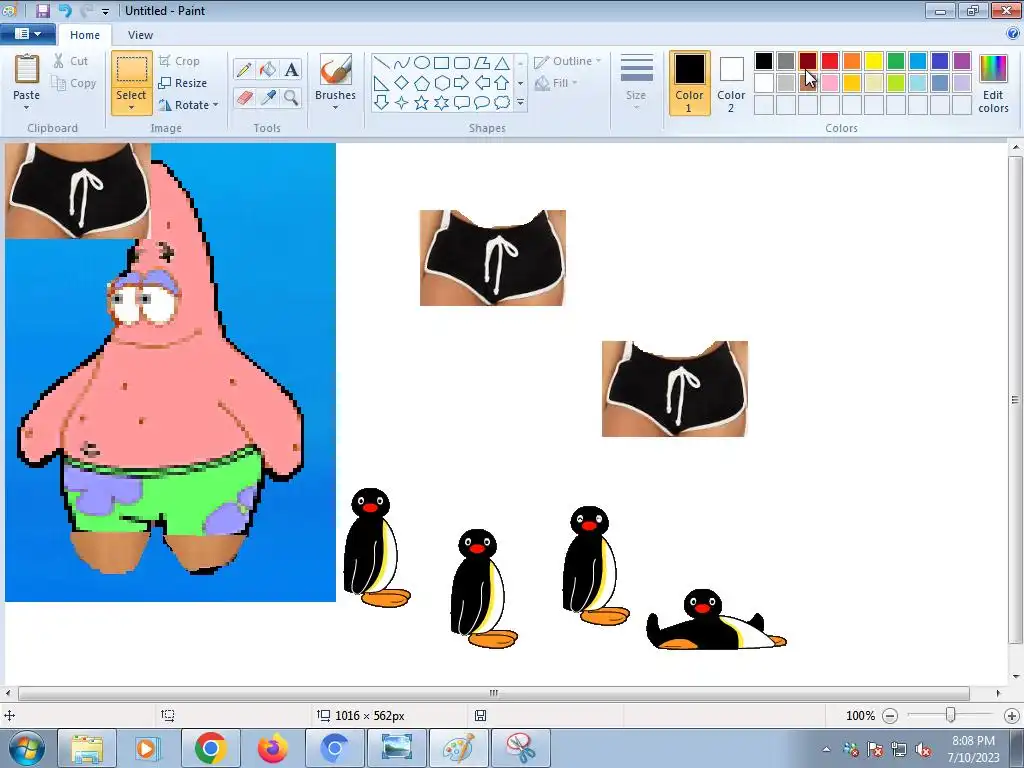Viewport: 1024px width, 768px height.
Task: Choose the Rounded rectangular callout shape
Action: [x=462, y=103]
